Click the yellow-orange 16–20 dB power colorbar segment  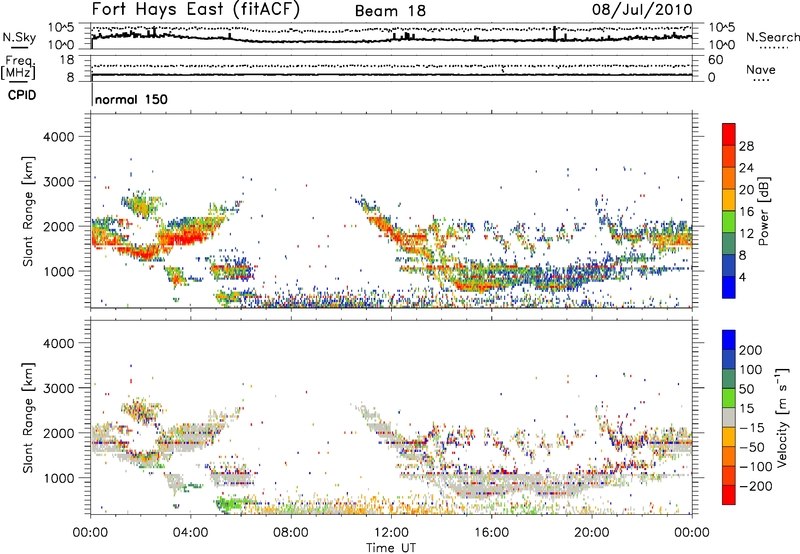729,199
